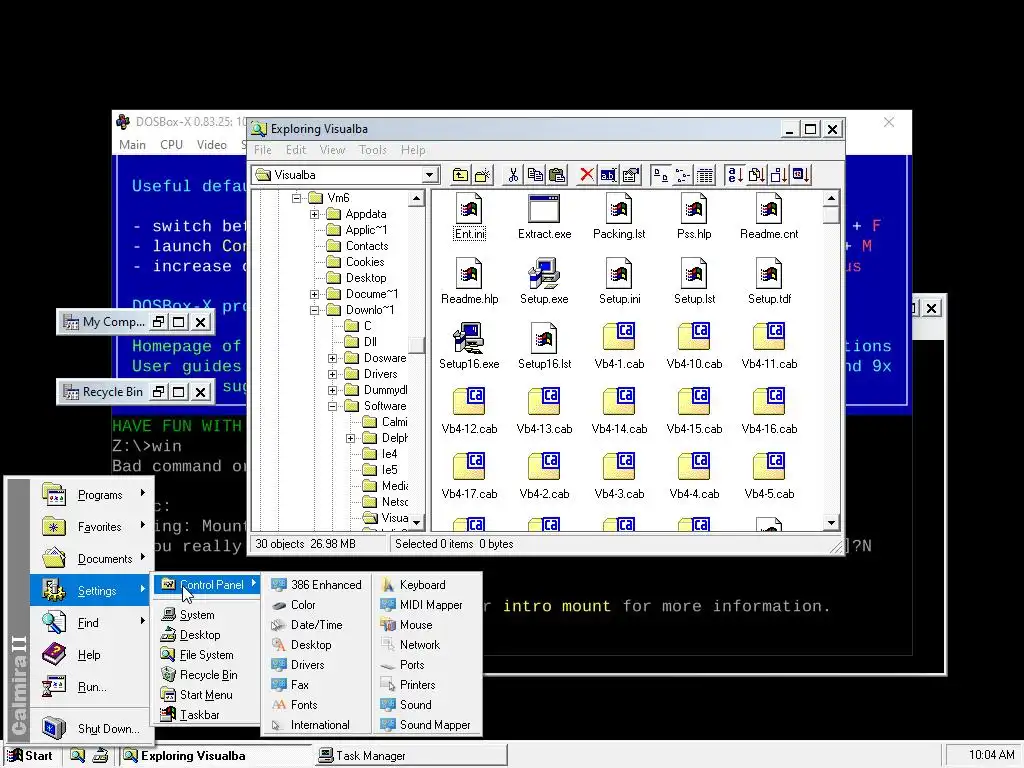
Task: Click the Copy toolbar icon
Action: coord(535,175)
